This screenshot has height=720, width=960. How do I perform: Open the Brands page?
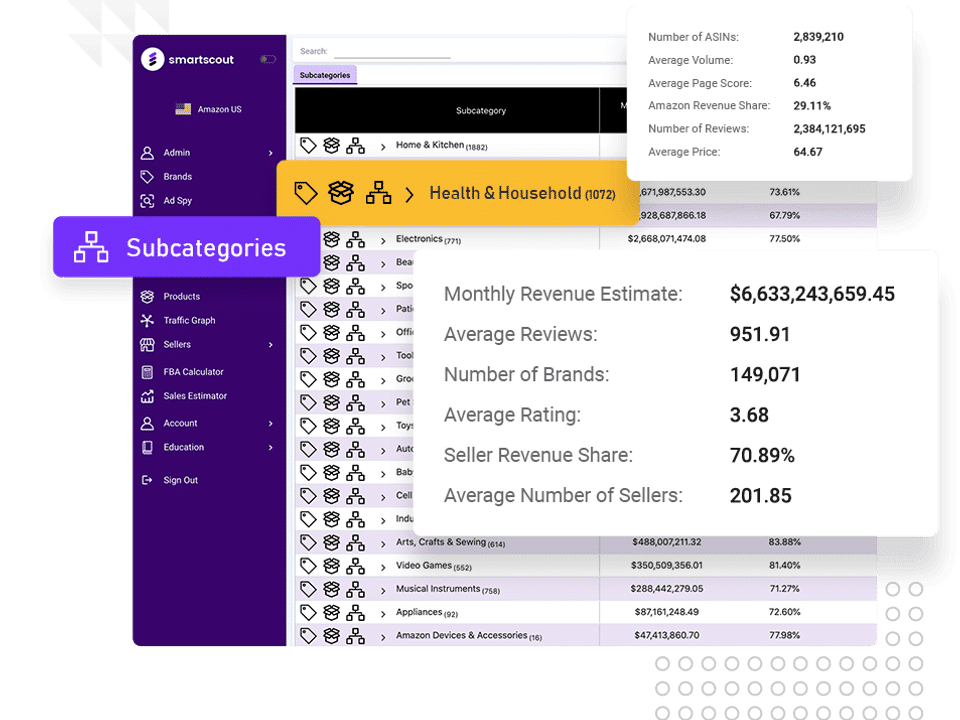tap(178, 176)
